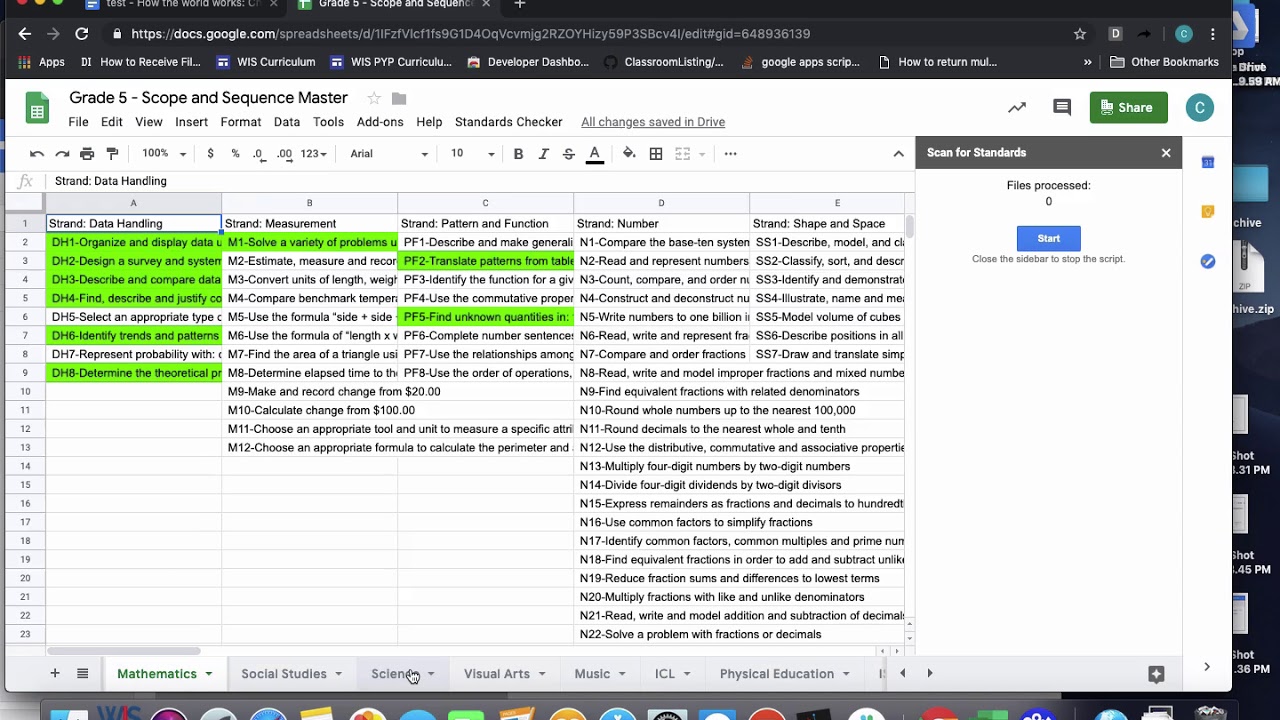Click the redo arrow in toolbar
1280x720 pixels.
pyautogui.click(x=62, y=153)
